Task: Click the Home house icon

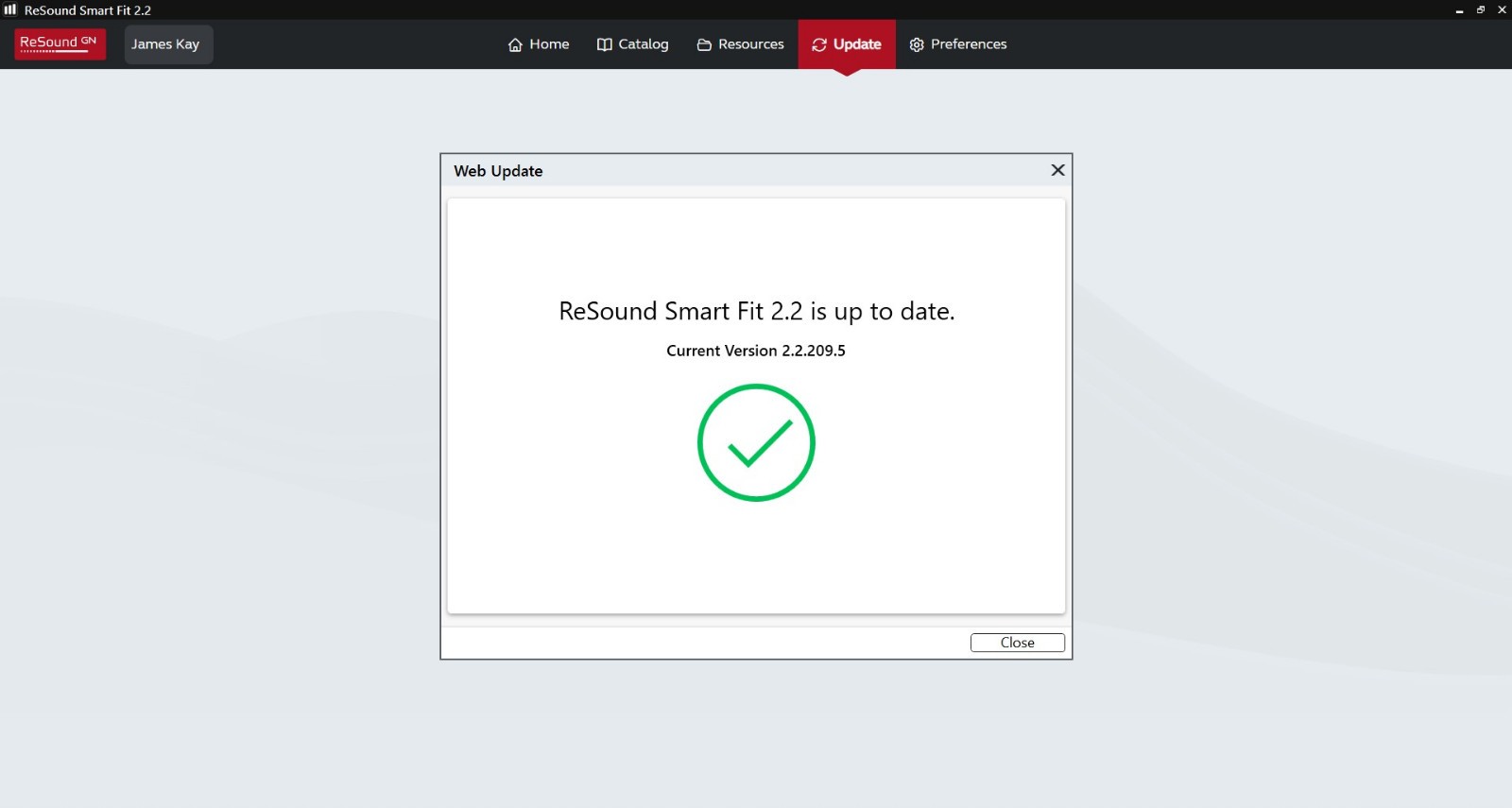Action: coord(515,44)
